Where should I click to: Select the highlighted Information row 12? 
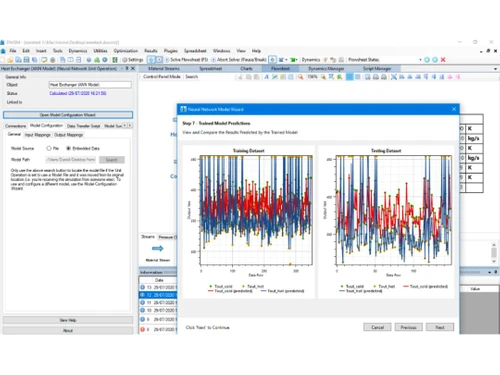[158, 295]
